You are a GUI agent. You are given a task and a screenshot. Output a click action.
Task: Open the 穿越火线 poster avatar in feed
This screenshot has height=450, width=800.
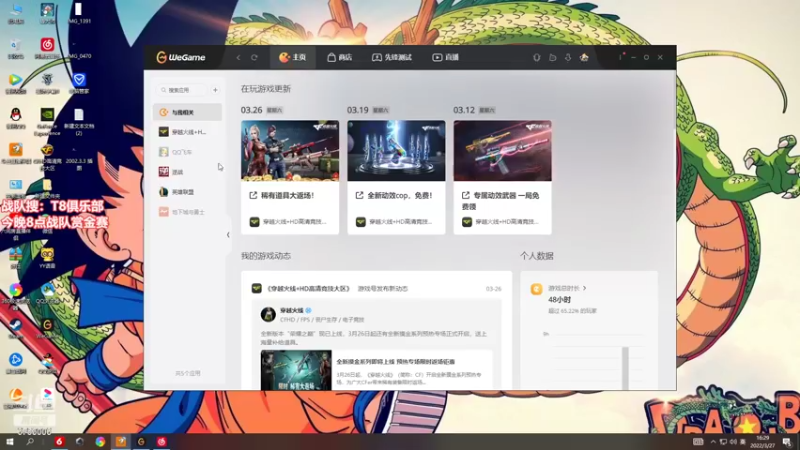268,314
